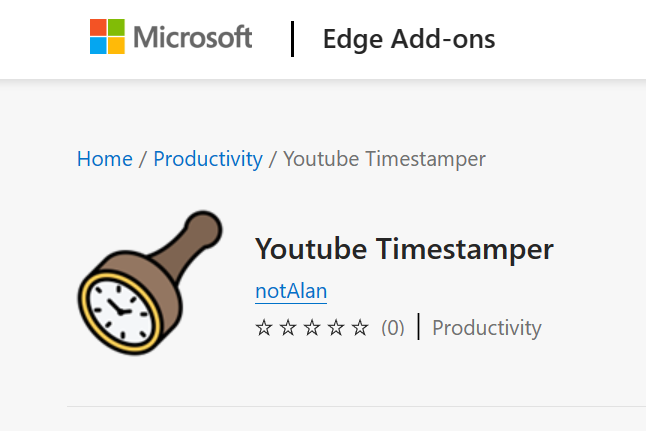Click the Microsoft wordmark text
The image size is (646, 431).
[x=192, y=38]
